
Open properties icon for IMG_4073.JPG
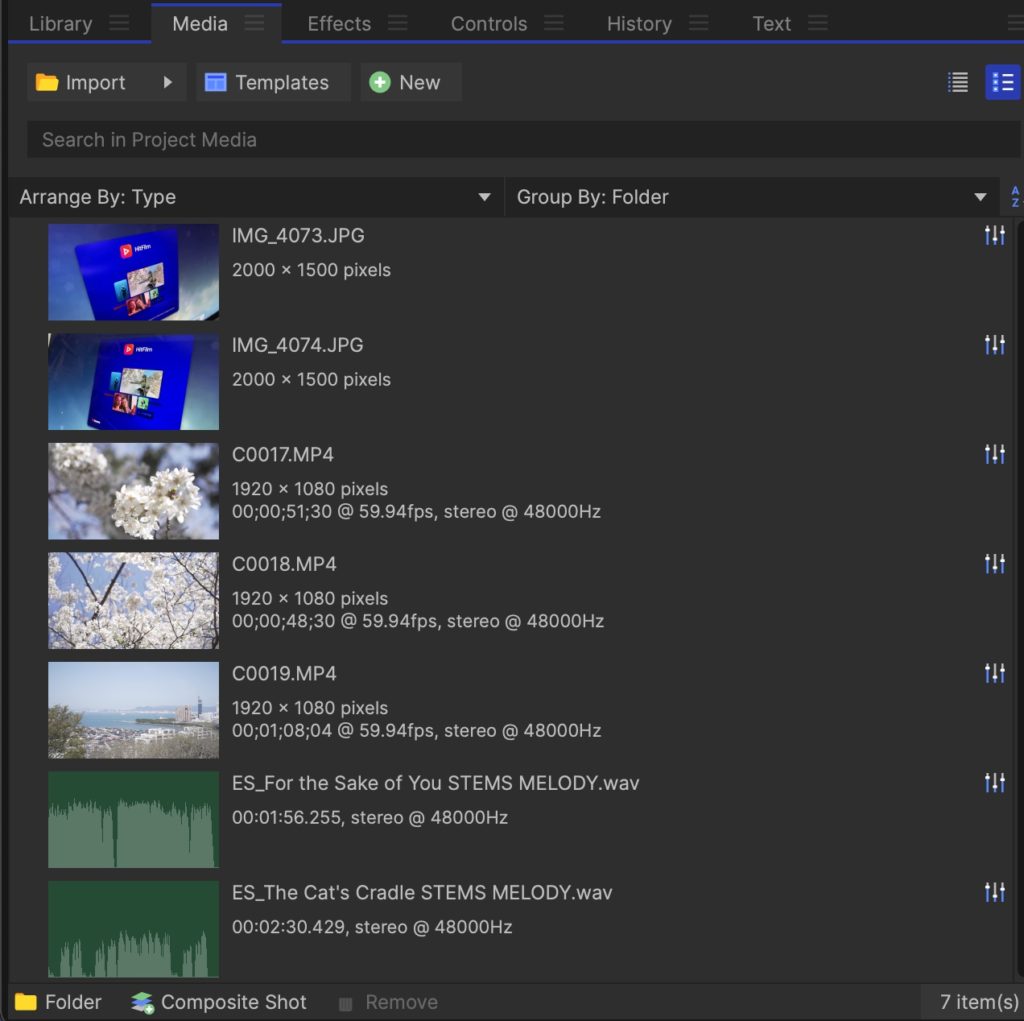pos(994,236)
